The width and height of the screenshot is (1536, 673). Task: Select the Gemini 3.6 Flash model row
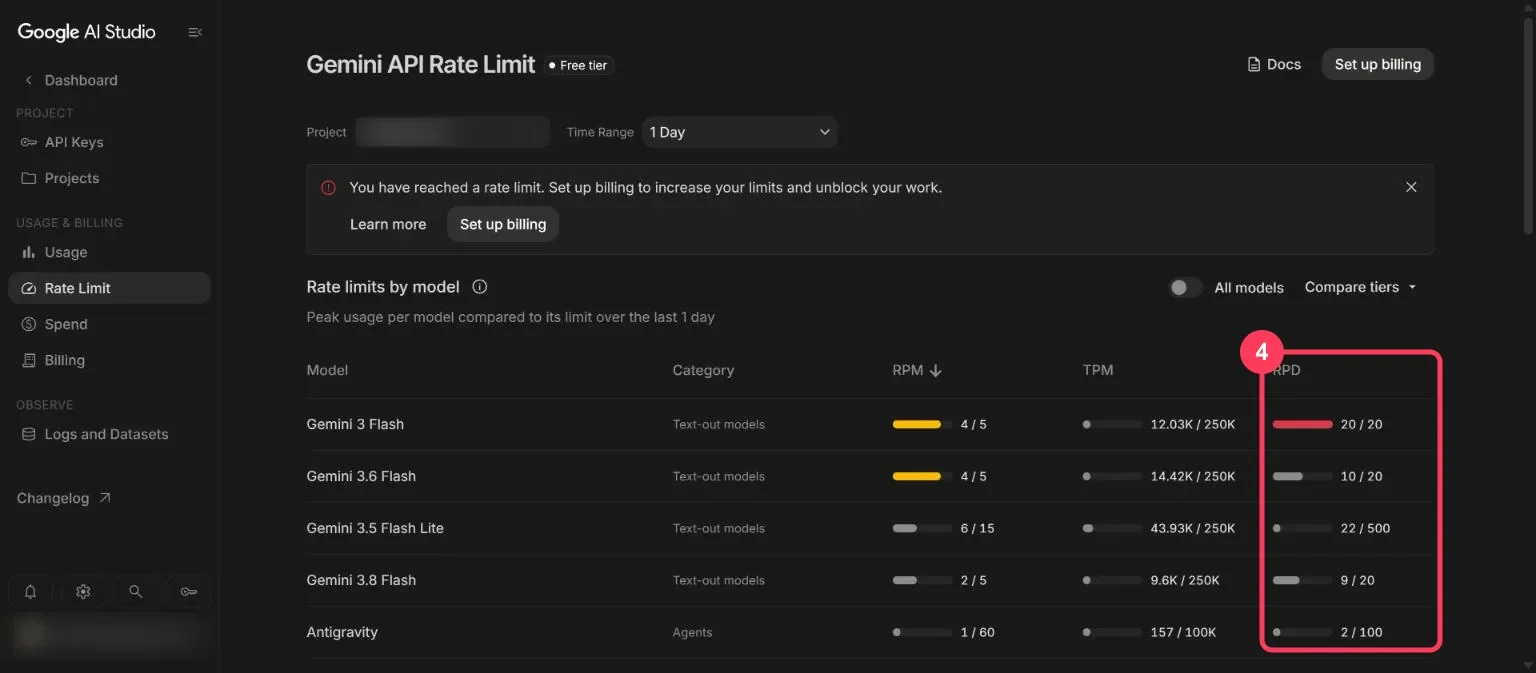pyautogui.click(x=870, y=476)
